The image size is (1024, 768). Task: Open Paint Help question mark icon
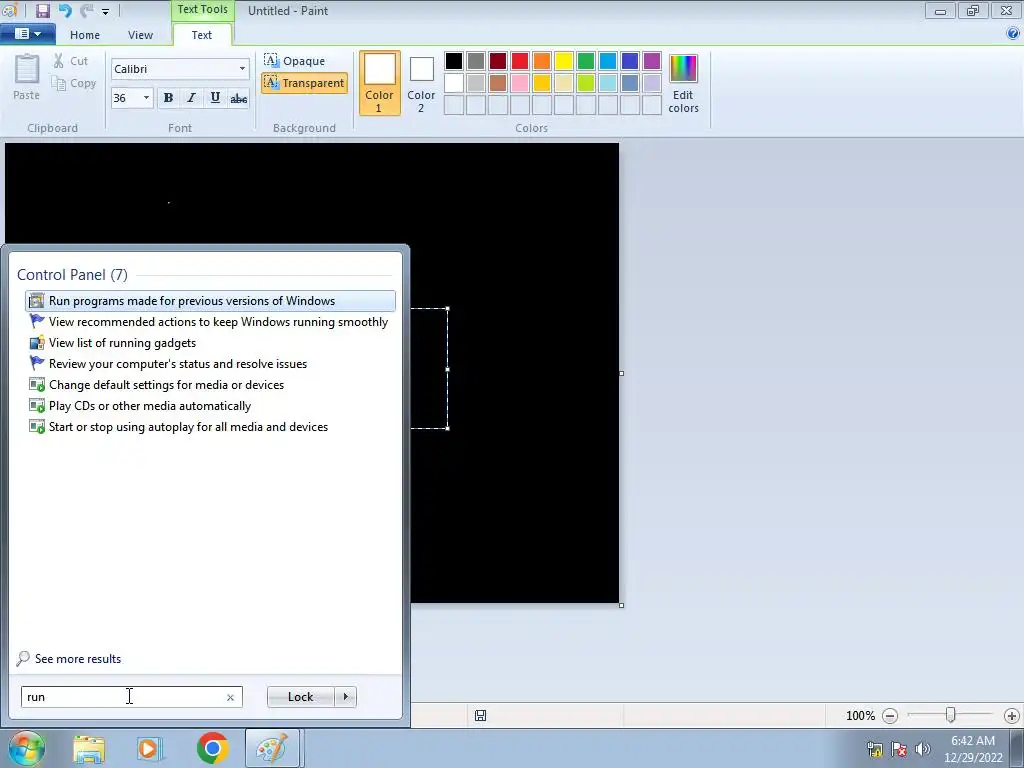coord(1013,33)
